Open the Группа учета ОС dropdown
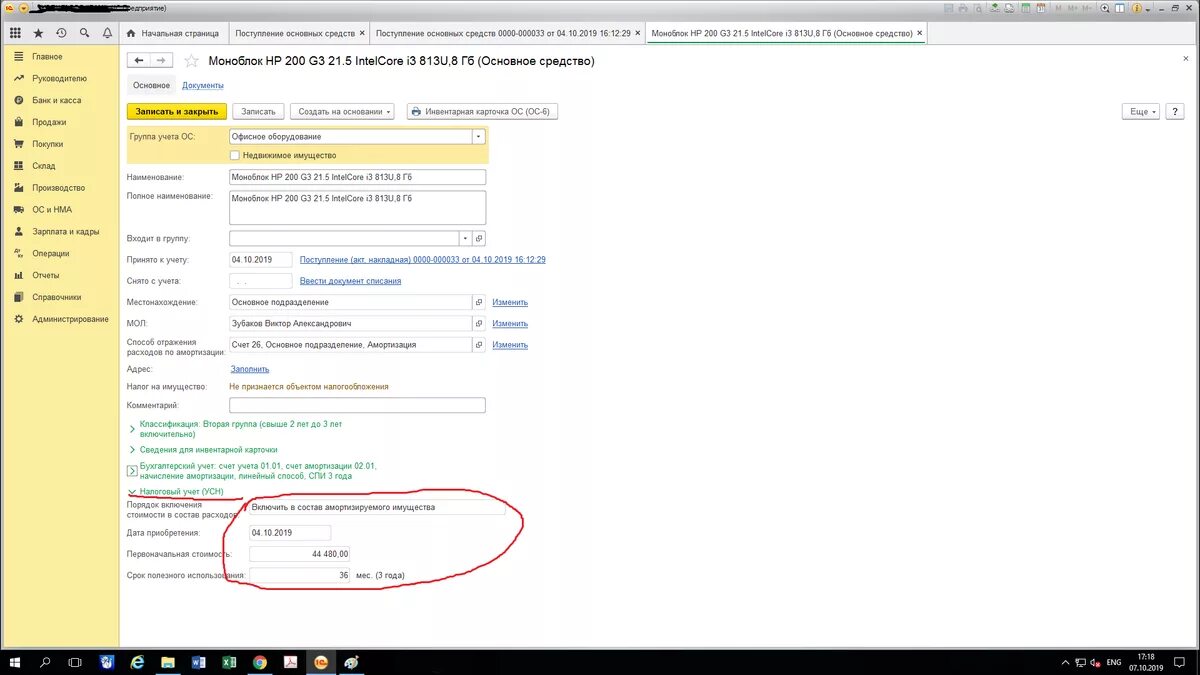This screenshot has height=675, width=1200. [478, 137]
